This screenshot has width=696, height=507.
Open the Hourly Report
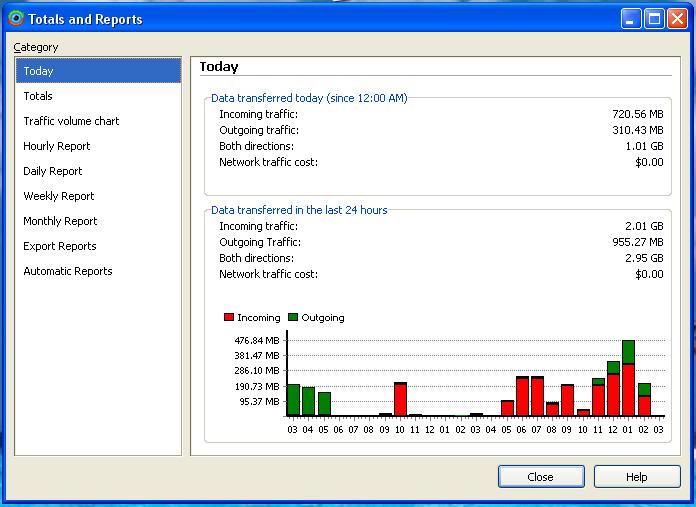point(57,146)
